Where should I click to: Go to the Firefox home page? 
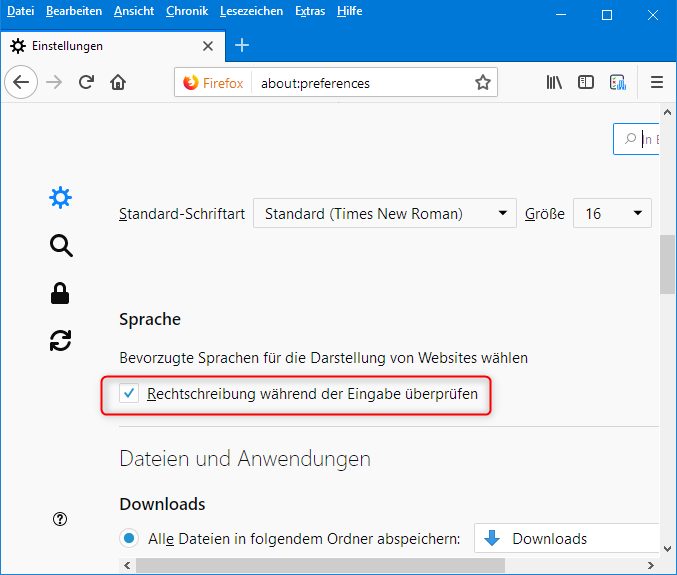118,83
